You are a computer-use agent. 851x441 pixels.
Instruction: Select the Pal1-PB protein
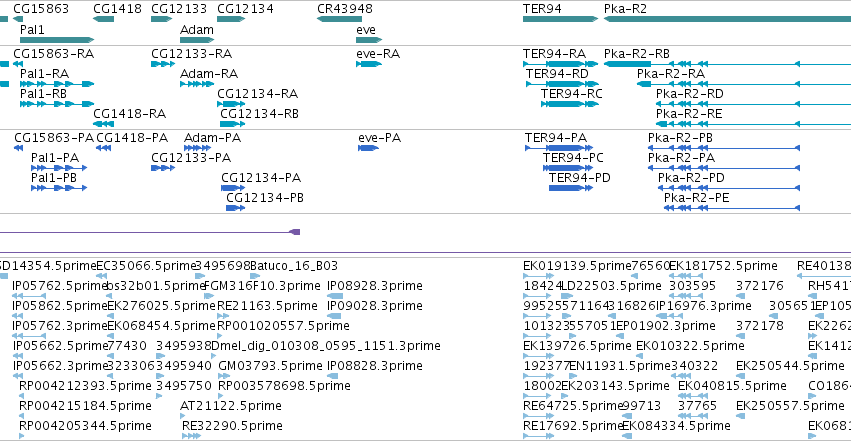(x=54, y=178)
